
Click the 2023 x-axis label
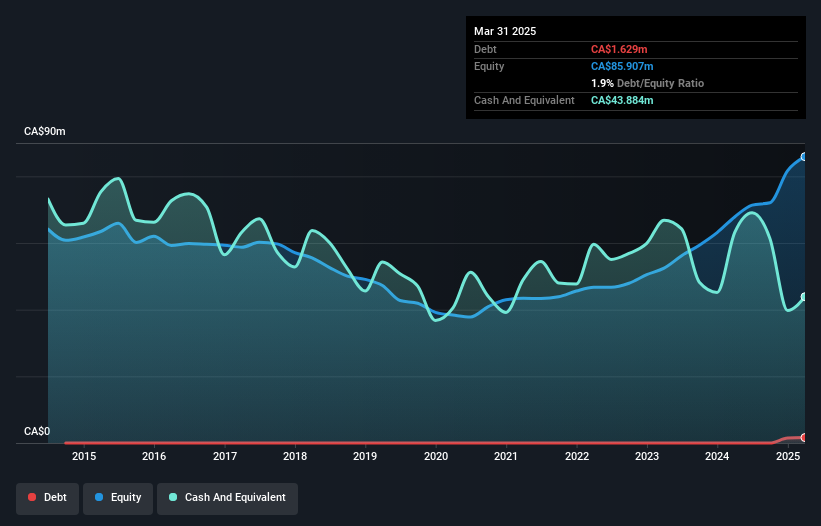647,456
